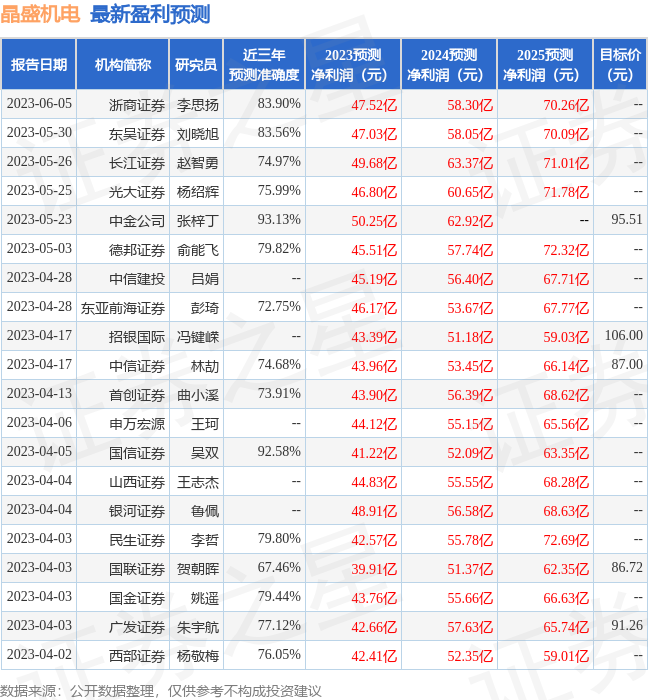
Task: Click target price 87.00
Action: [627, 364]
